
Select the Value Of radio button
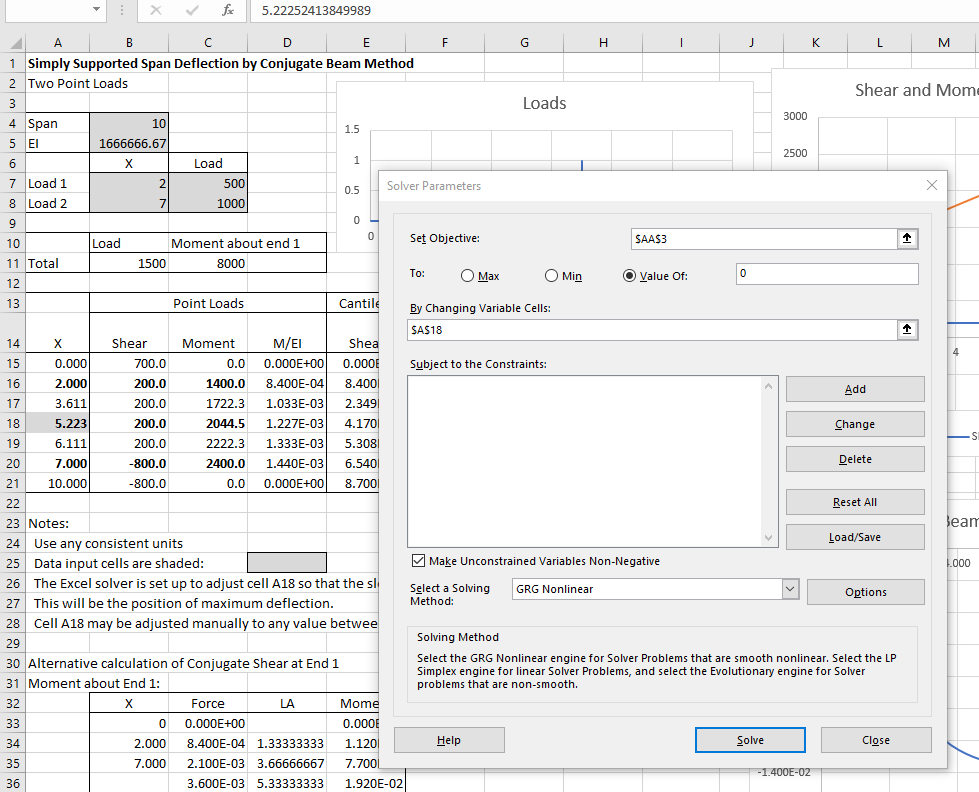click(630, 276)
